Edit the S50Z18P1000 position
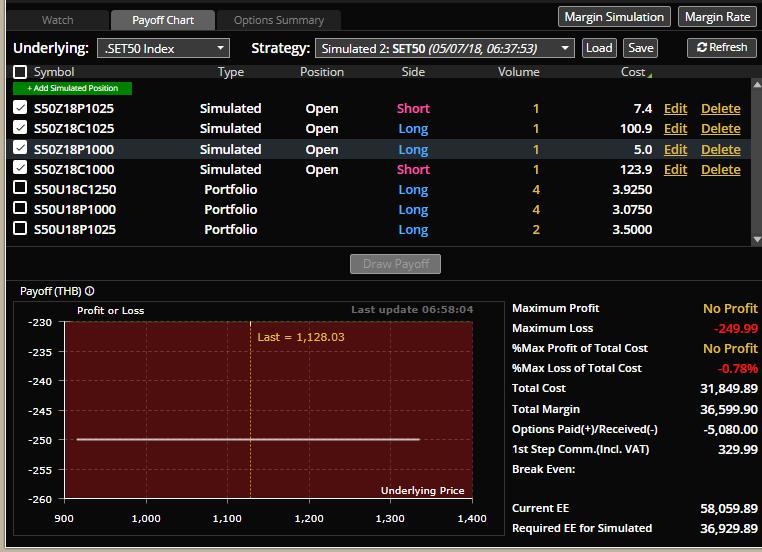The height and width of the screenshot is (552, 762). [x=675, y=149]
